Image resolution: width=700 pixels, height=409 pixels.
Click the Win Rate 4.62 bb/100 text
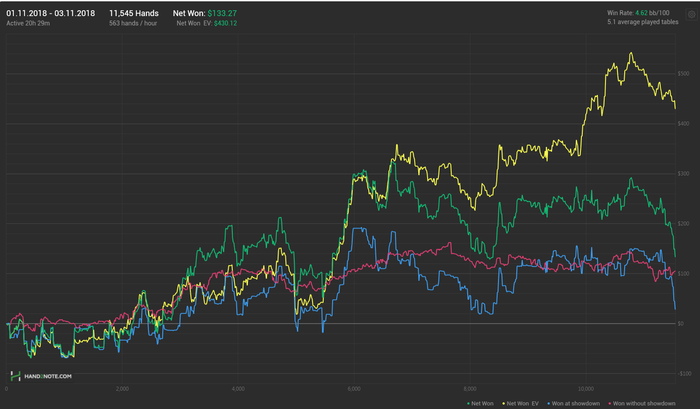point(638,13)
